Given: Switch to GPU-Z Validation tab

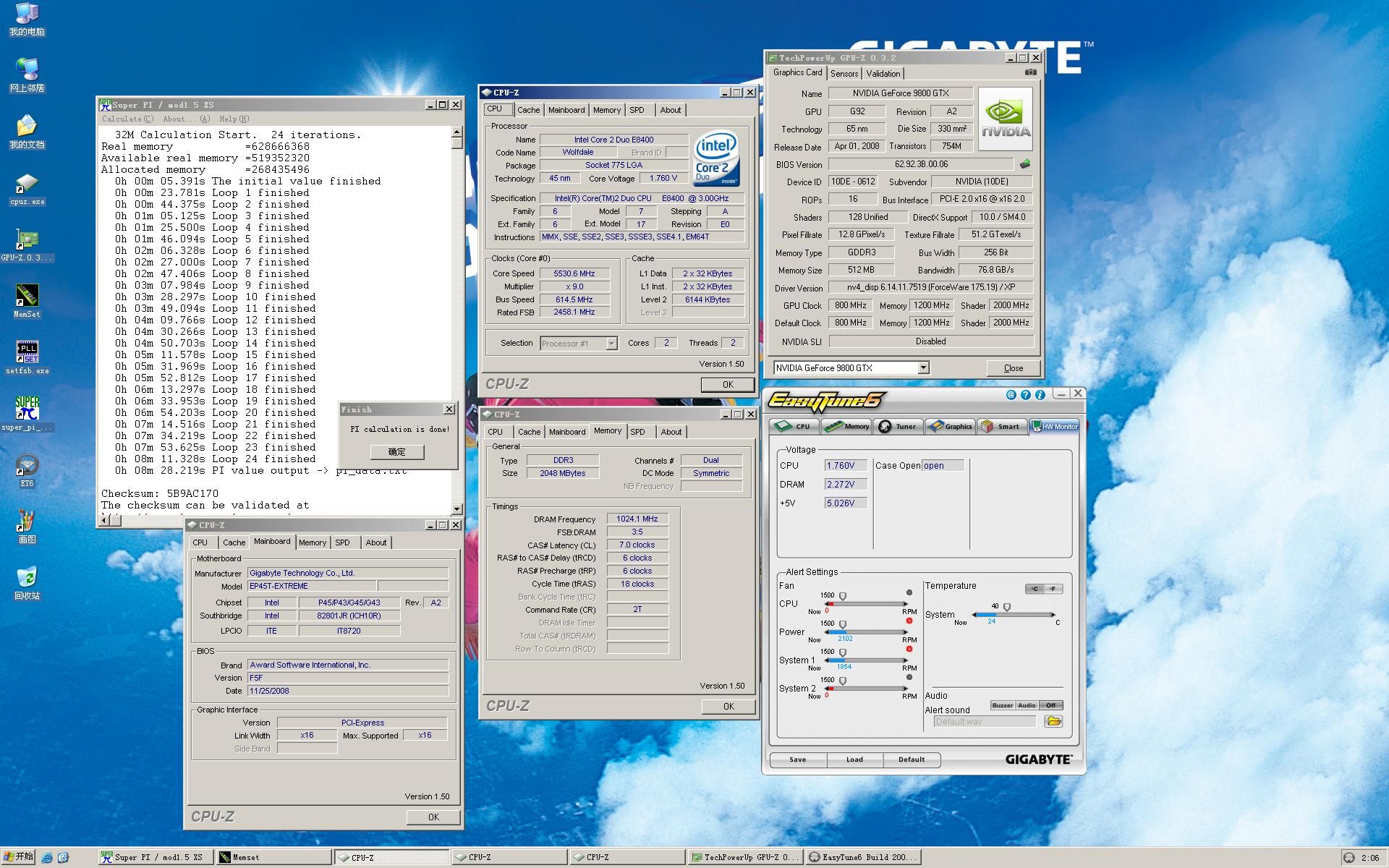Looking at the screenshot, I should (x=883, y=74).
